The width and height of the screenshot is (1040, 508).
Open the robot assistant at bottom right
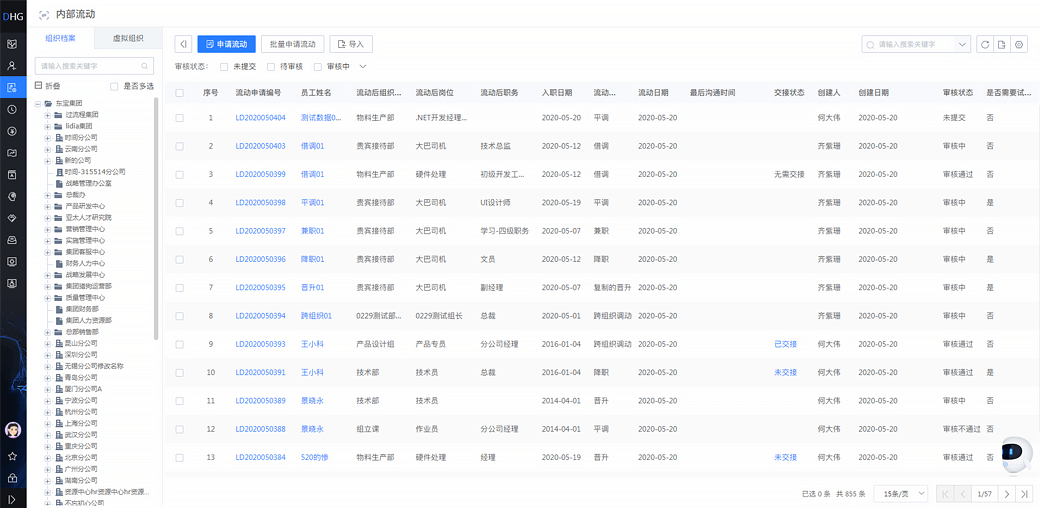click(x=1014, y=455)
